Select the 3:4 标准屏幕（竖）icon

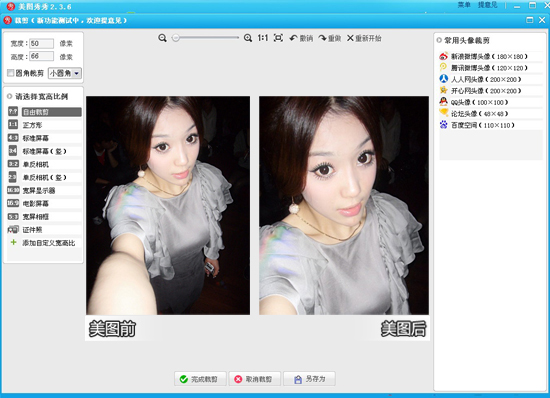click(x=13, y=151)
